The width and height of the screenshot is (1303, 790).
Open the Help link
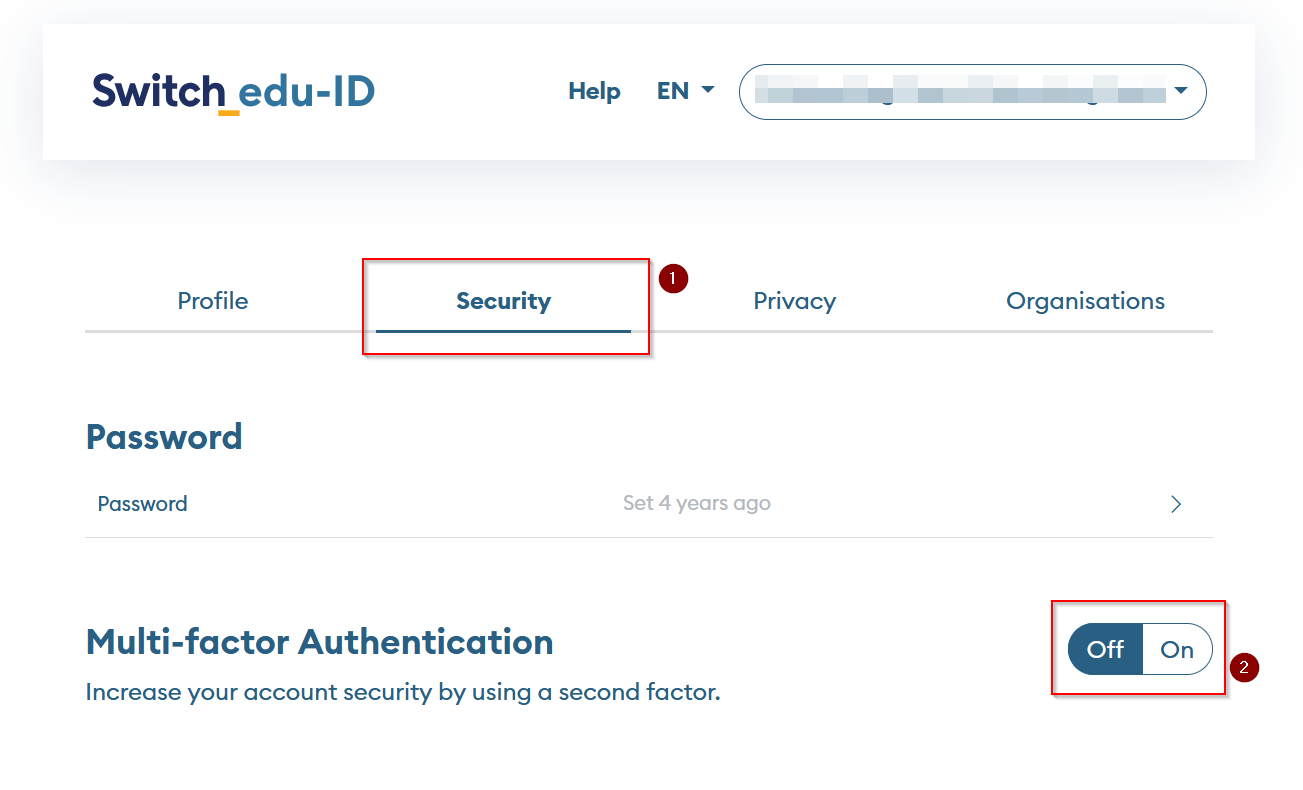point(594,91)
